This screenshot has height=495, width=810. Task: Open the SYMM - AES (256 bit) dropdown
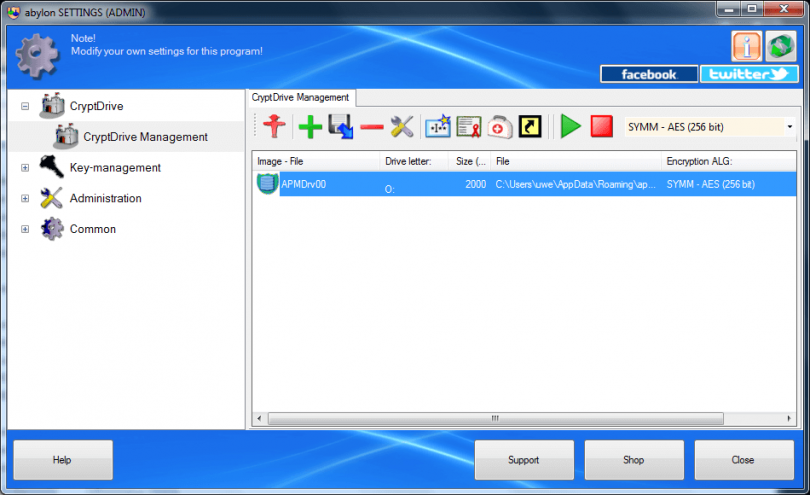tap(710, 127)
